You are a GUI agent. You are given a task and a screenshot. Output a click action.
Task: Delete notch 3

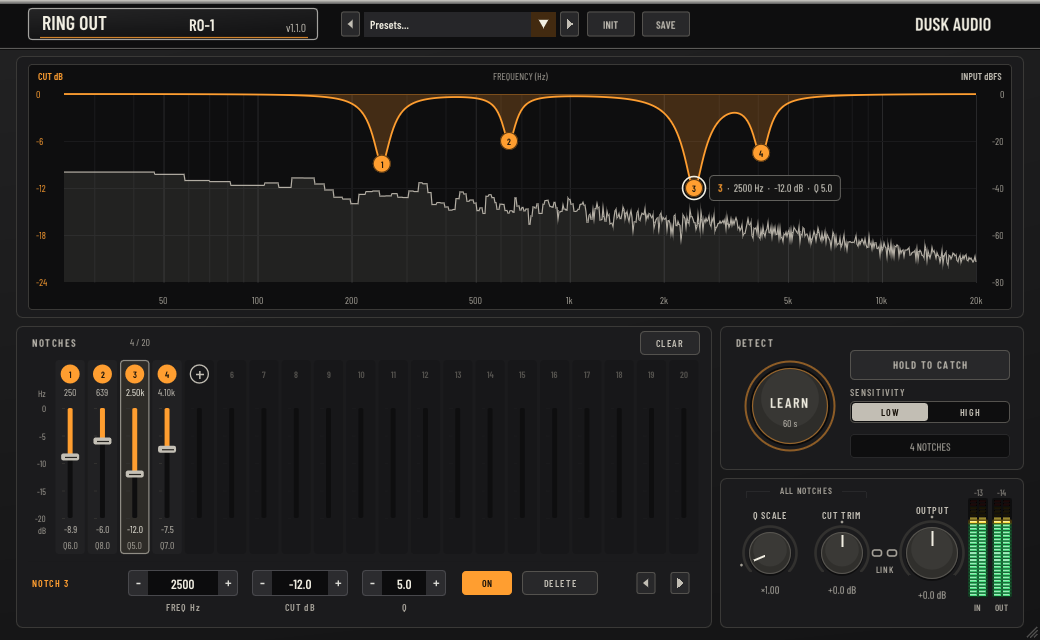pos(560,584)
